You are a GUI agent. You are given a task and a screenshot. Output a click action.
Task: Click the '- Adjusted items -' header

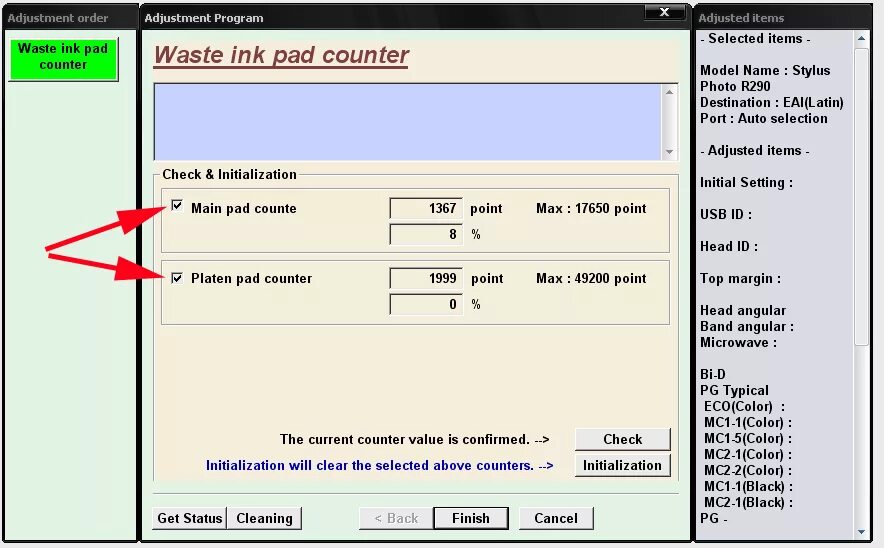[x=754, y=151]
